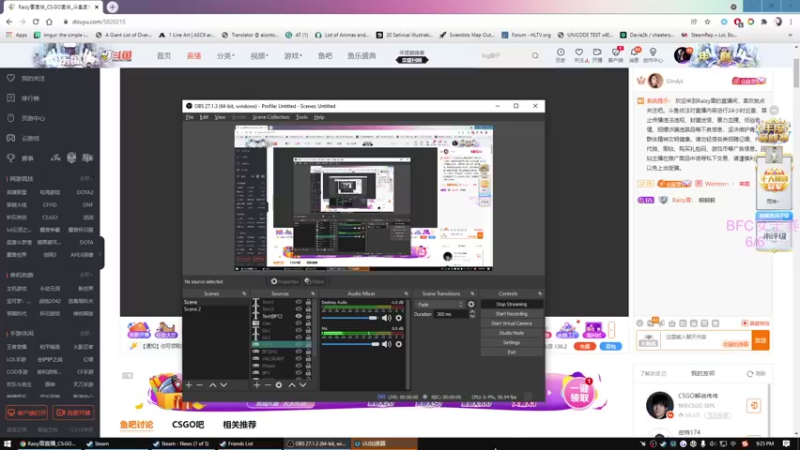Open Douyu watch history clock icon

tap(560, 53)
